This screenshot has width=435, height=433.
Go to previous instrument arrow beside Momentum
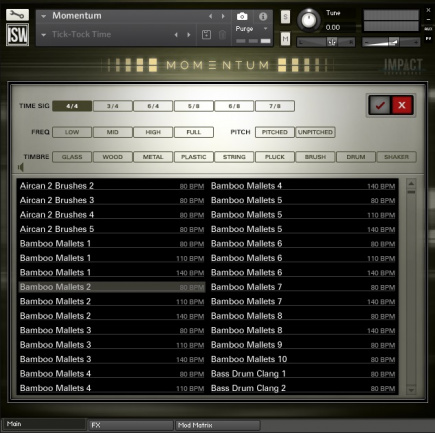point(210,16)
